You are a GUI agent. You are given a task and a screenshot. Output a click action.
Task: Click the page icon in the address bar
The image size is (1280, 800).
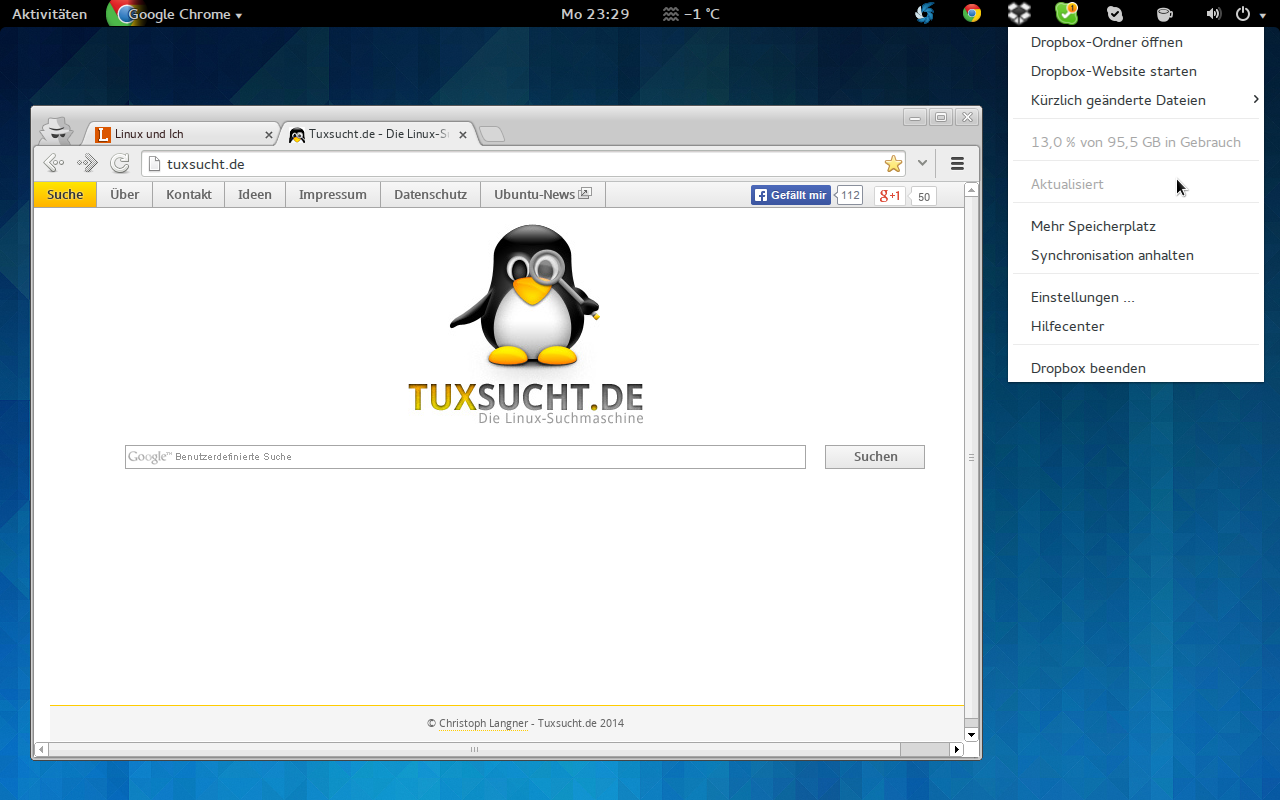coord(154,164)
